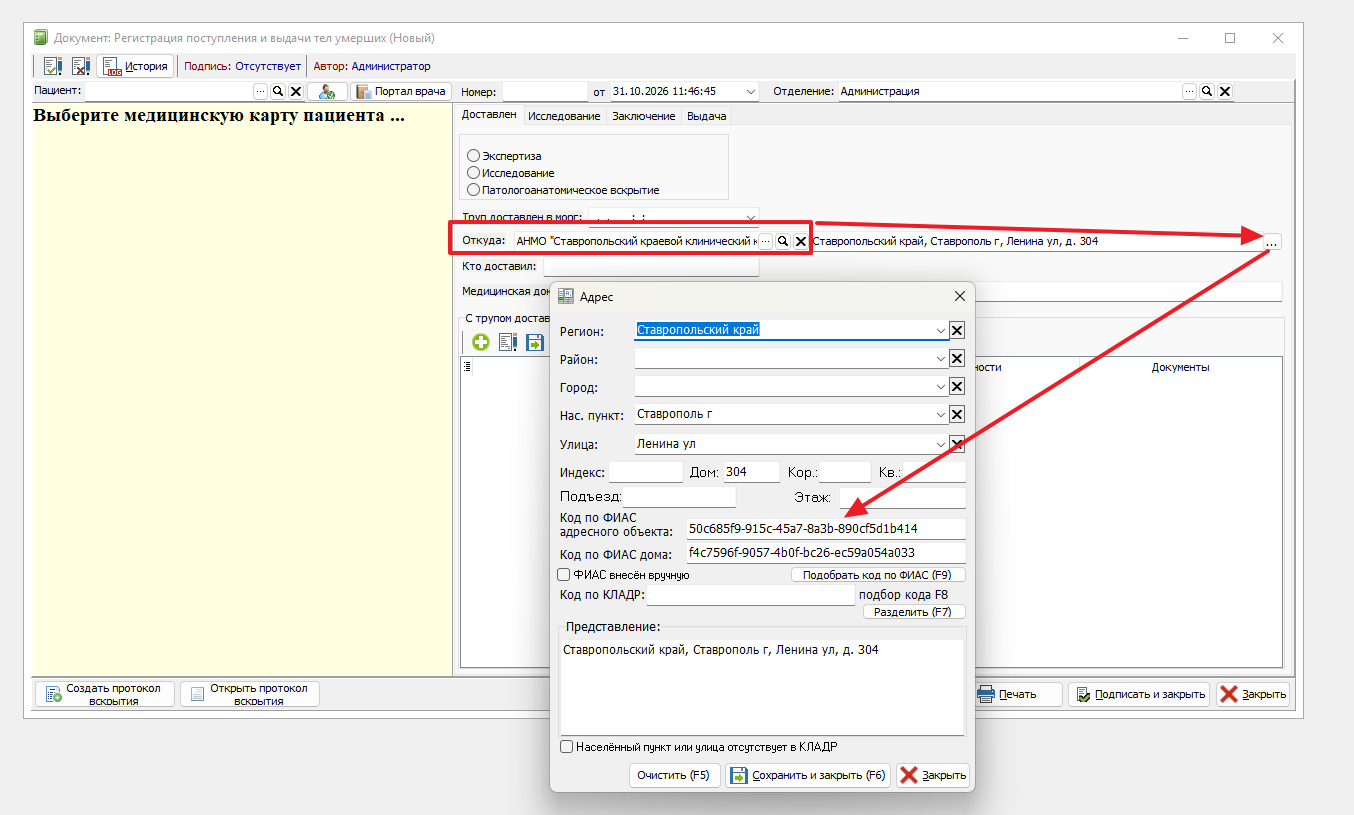Open document История log
Screen dimensions: 1354x815
coord(136,66)
